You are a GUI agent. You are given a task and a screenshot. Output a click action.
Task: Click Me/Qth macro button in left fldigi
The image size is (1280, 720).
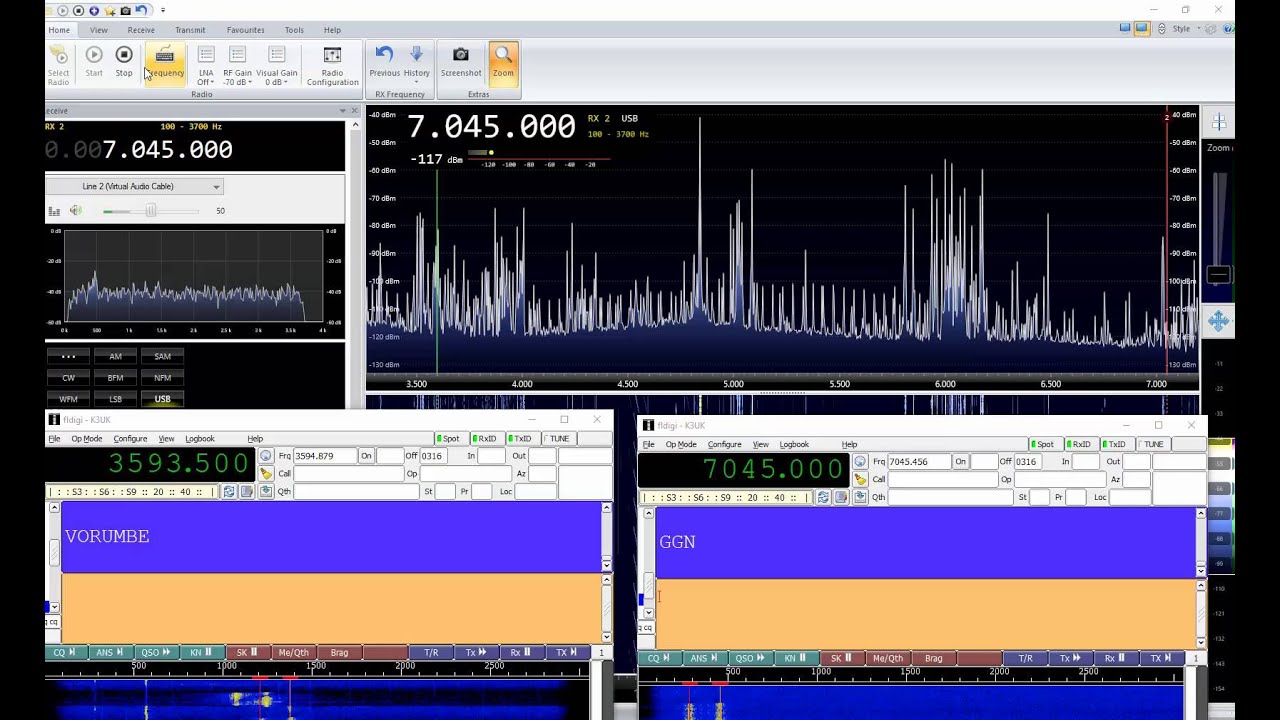[x=293, y=653]
